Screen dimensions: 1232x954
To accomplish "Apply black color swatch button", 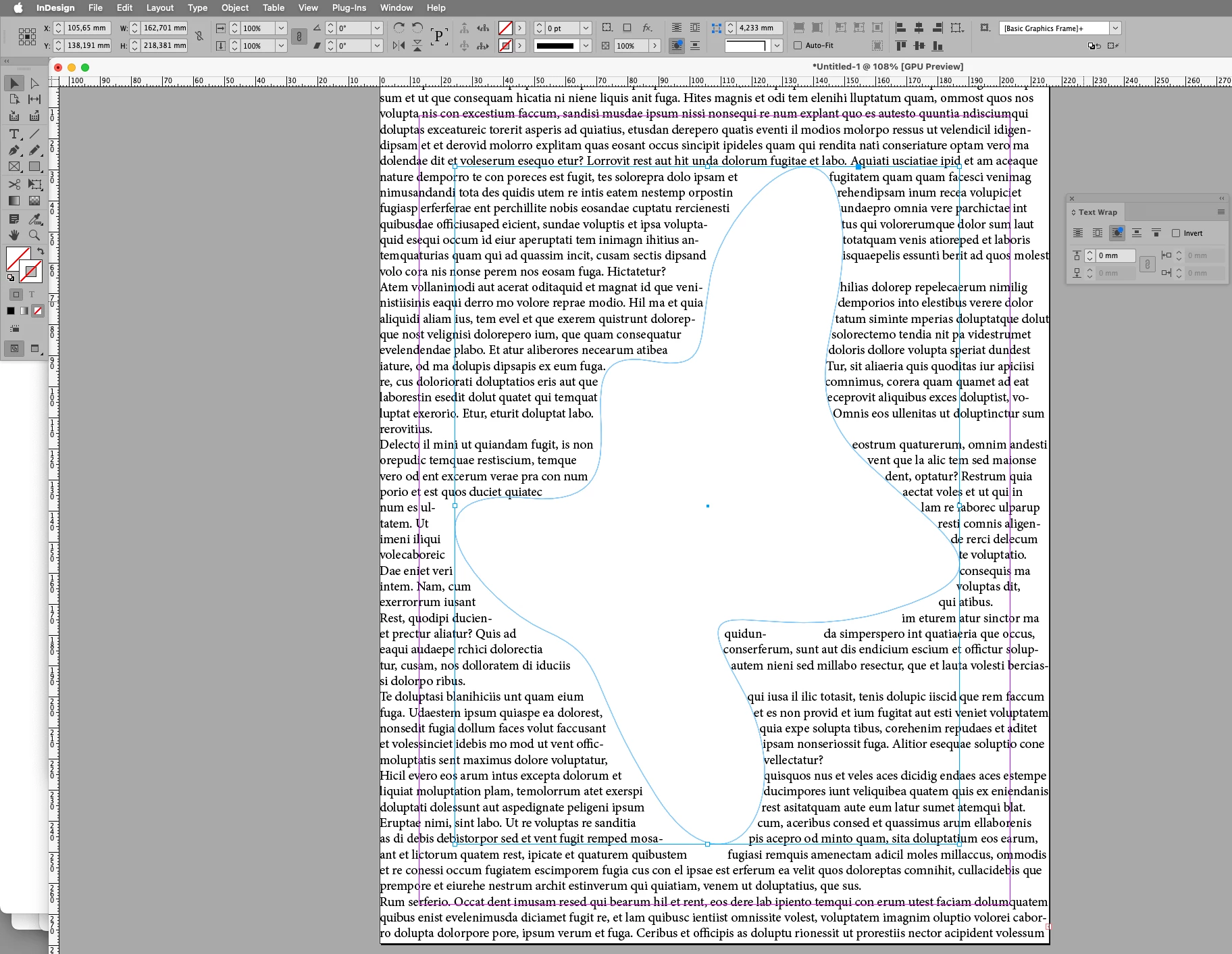I will [11, 311].
